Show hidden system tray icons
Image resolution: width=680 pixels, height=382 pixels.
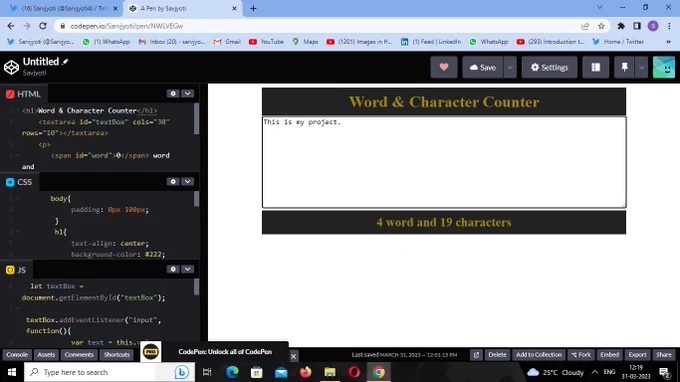[595, 372]
